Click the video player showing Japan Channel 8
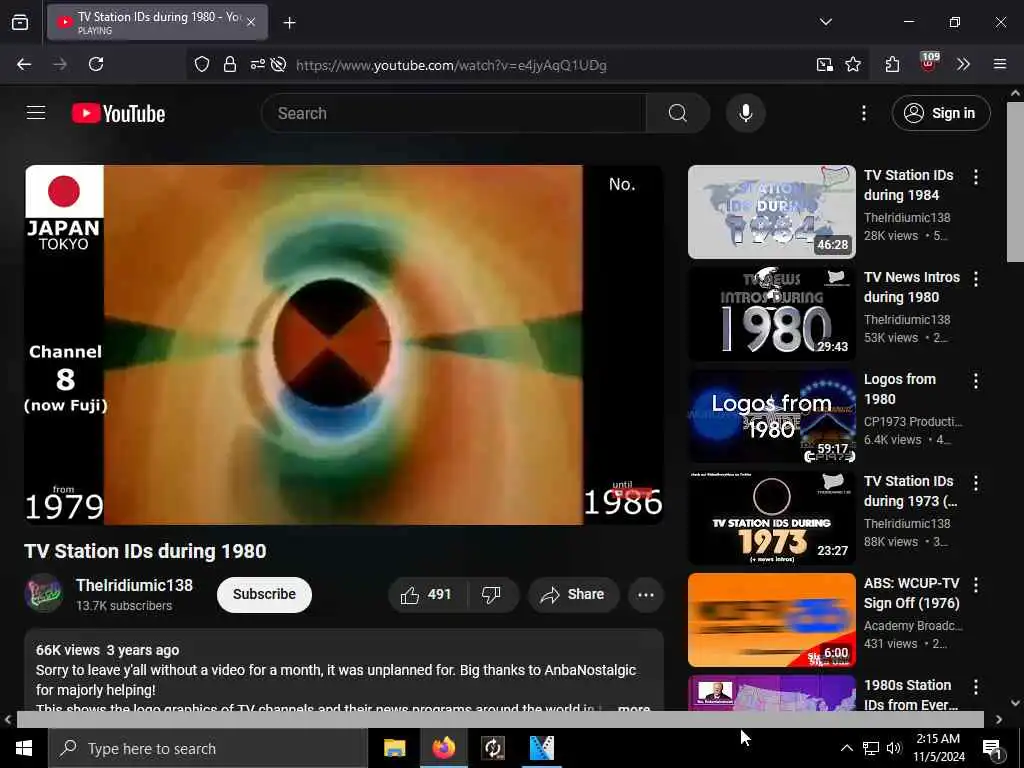 point(344,345)
